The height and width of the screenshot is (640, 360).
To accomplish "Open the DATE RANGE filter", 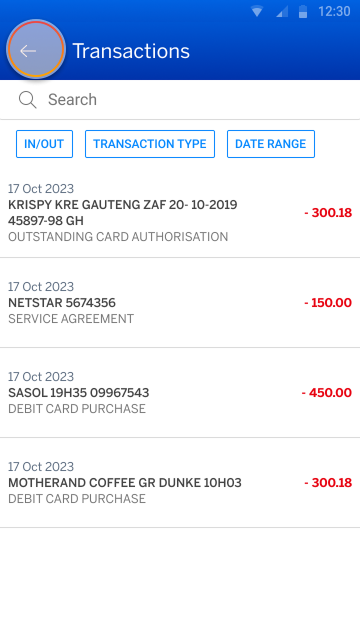I will [x=271, y=144].
